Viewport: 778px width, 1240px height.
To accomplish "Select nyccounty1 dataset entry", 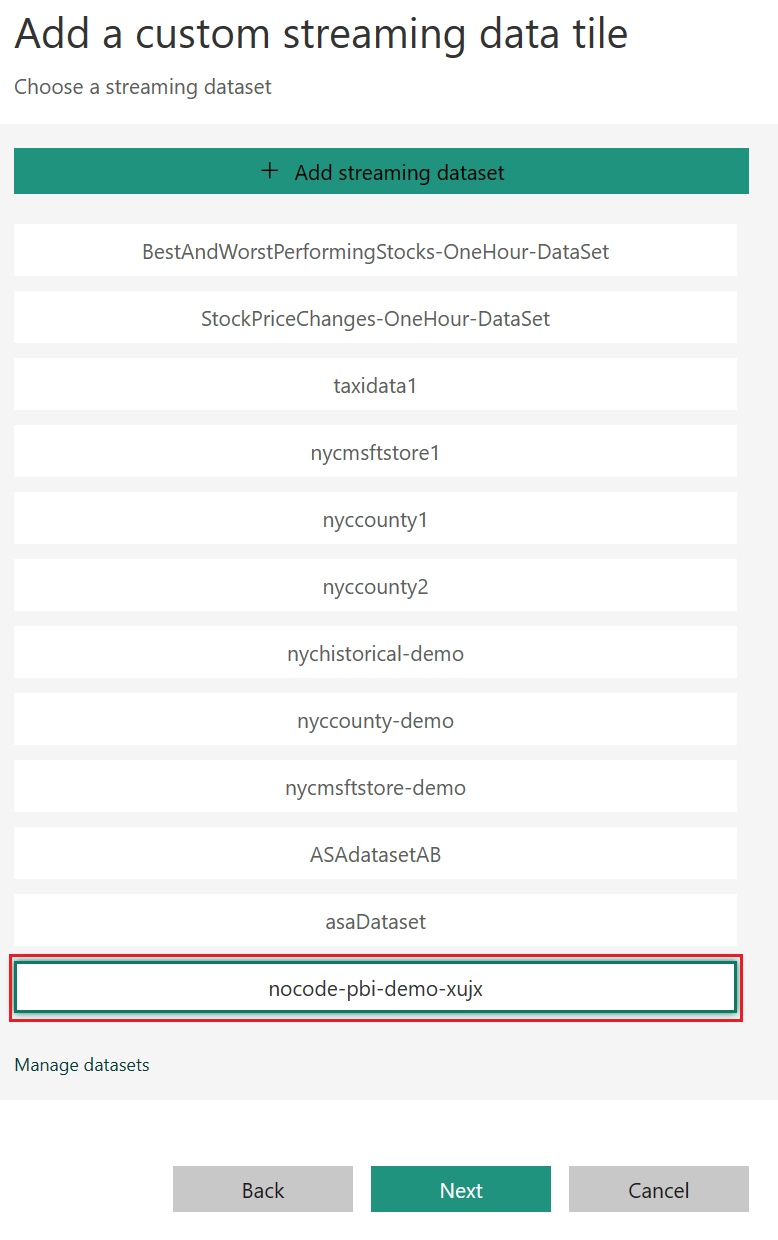I will point(375,518).
